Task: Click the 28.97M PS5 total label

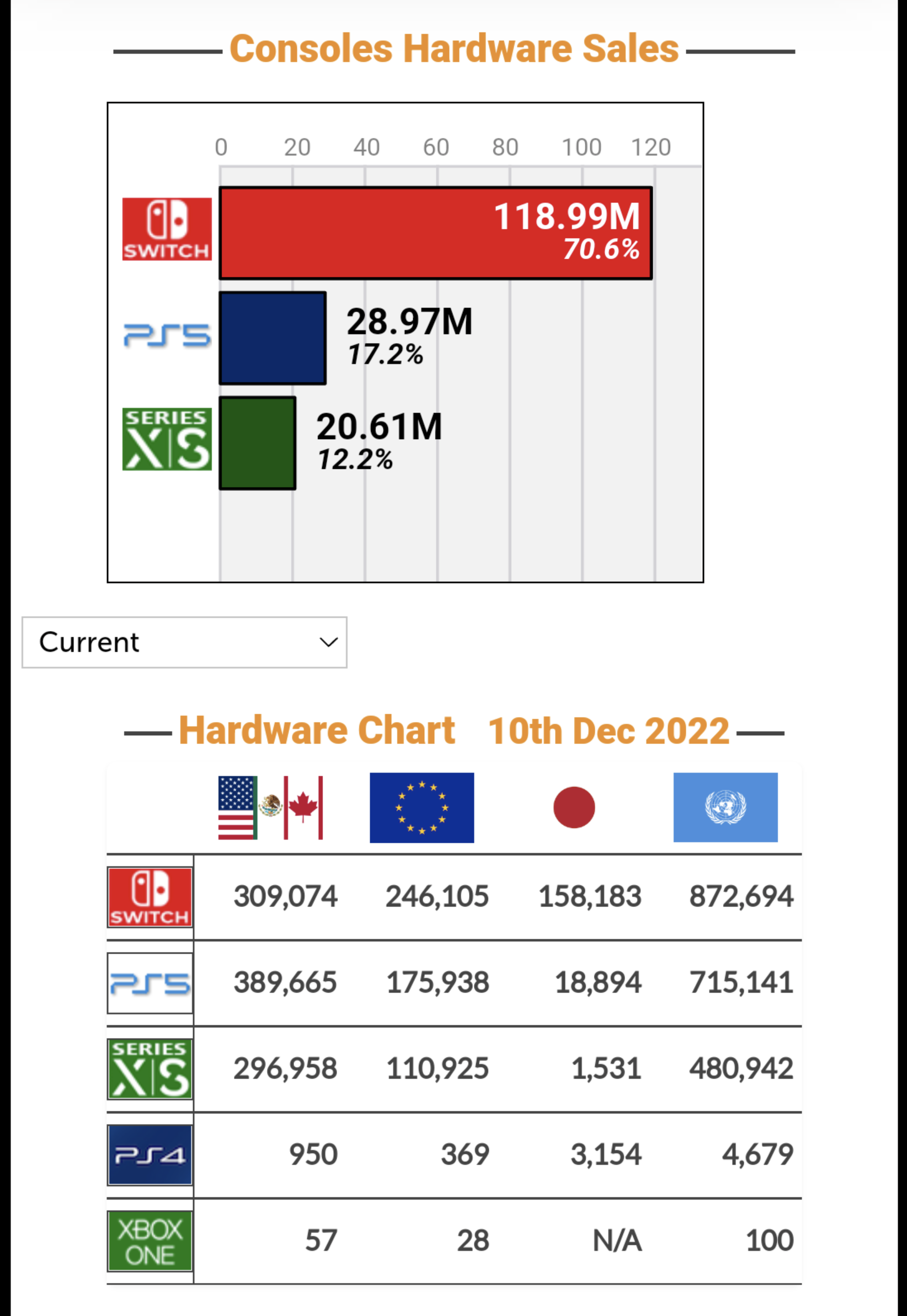Action: click(410, 322)
